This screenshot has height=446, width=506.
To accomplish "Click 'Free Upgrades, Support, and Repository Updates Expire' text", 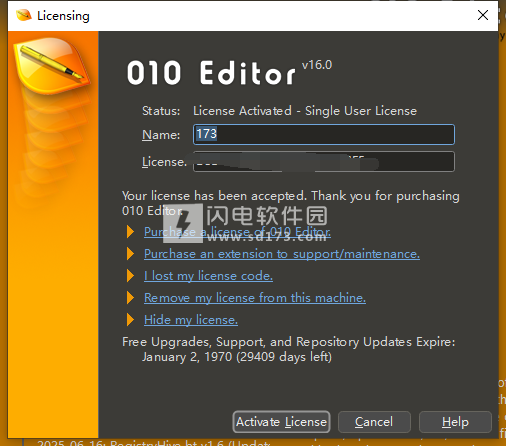I will pyautogui.click(x=288, y=342).
